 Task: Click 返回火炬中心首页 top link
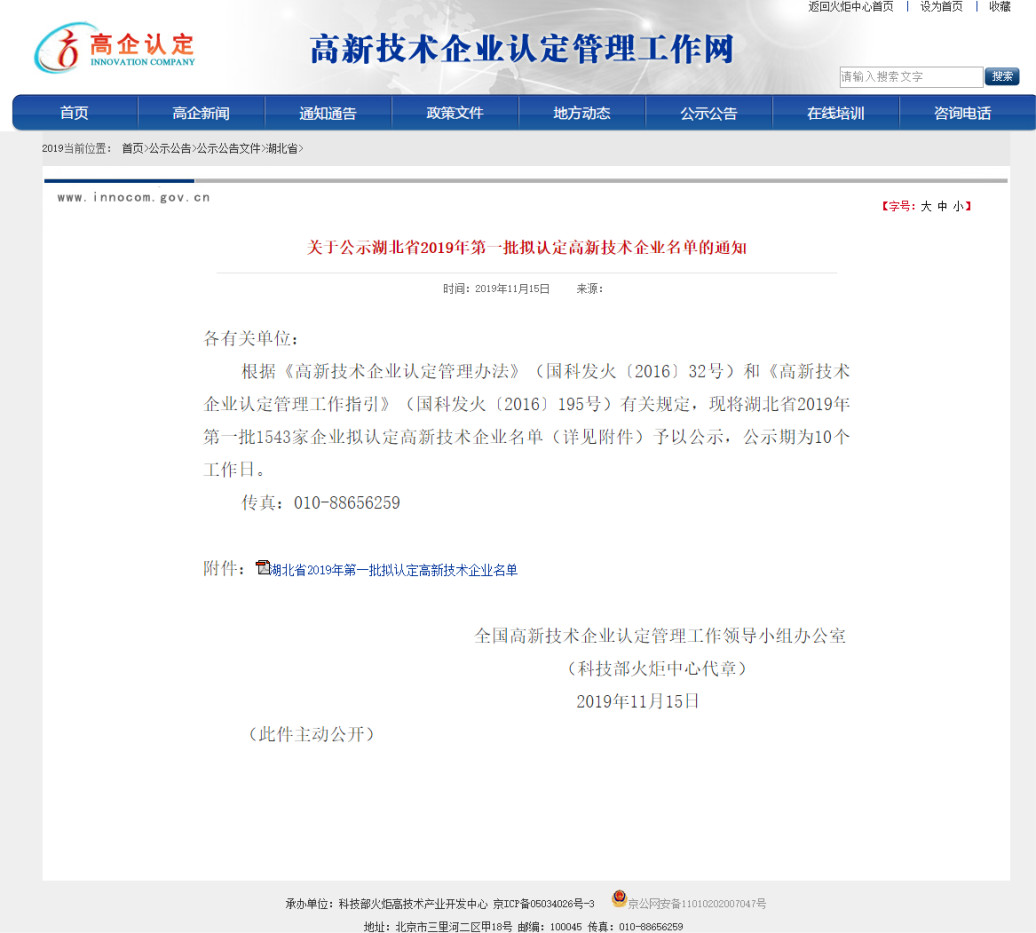pyautogui.click(x=850, y=7)
